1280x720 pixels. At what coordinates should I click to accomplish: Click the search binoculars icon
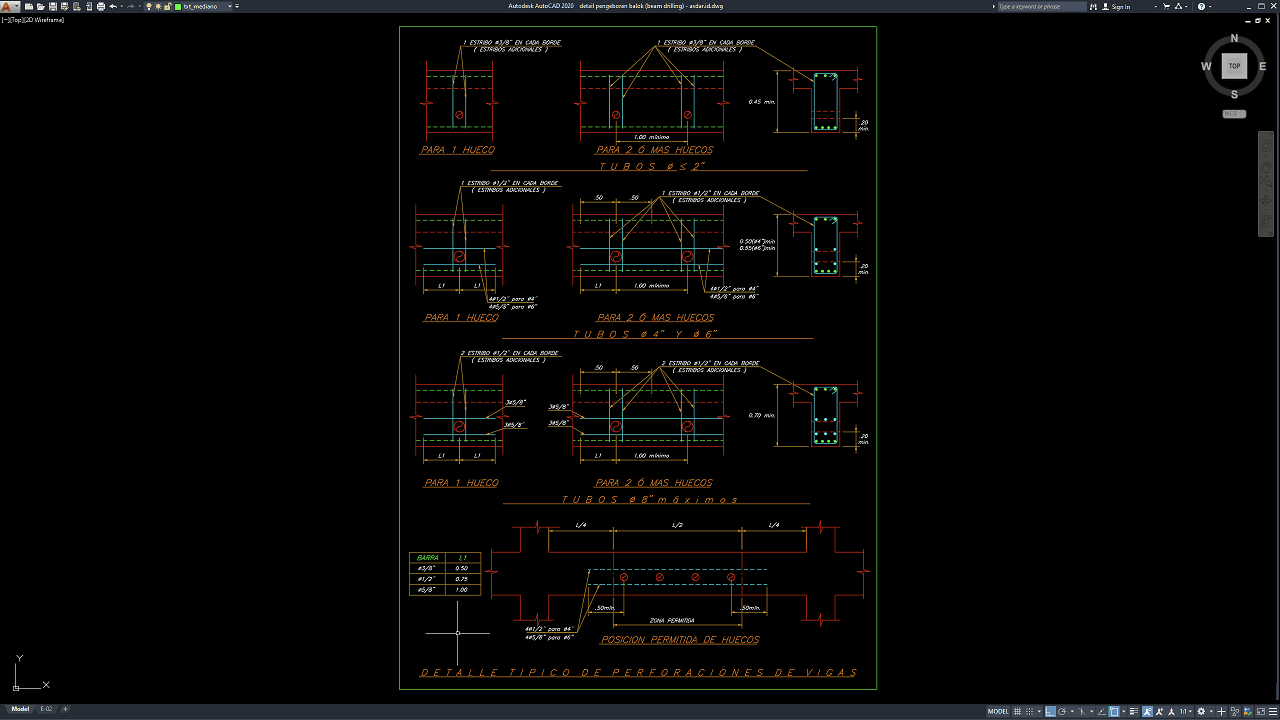[x=1094, y=7]
